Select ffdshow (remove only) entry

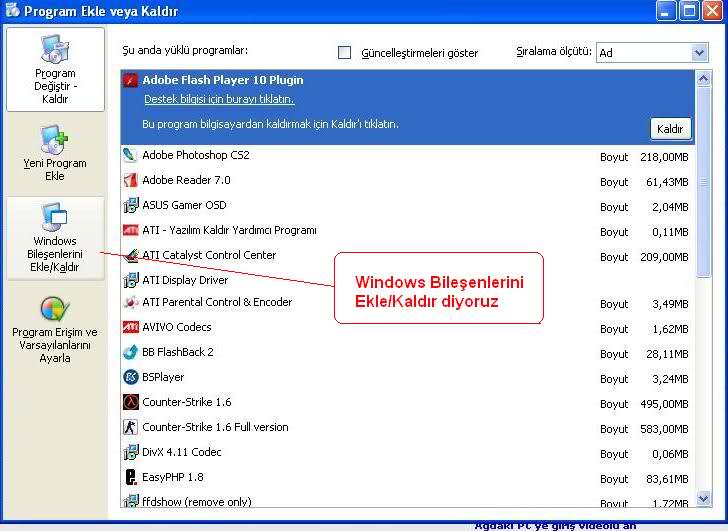coord(408,501)
